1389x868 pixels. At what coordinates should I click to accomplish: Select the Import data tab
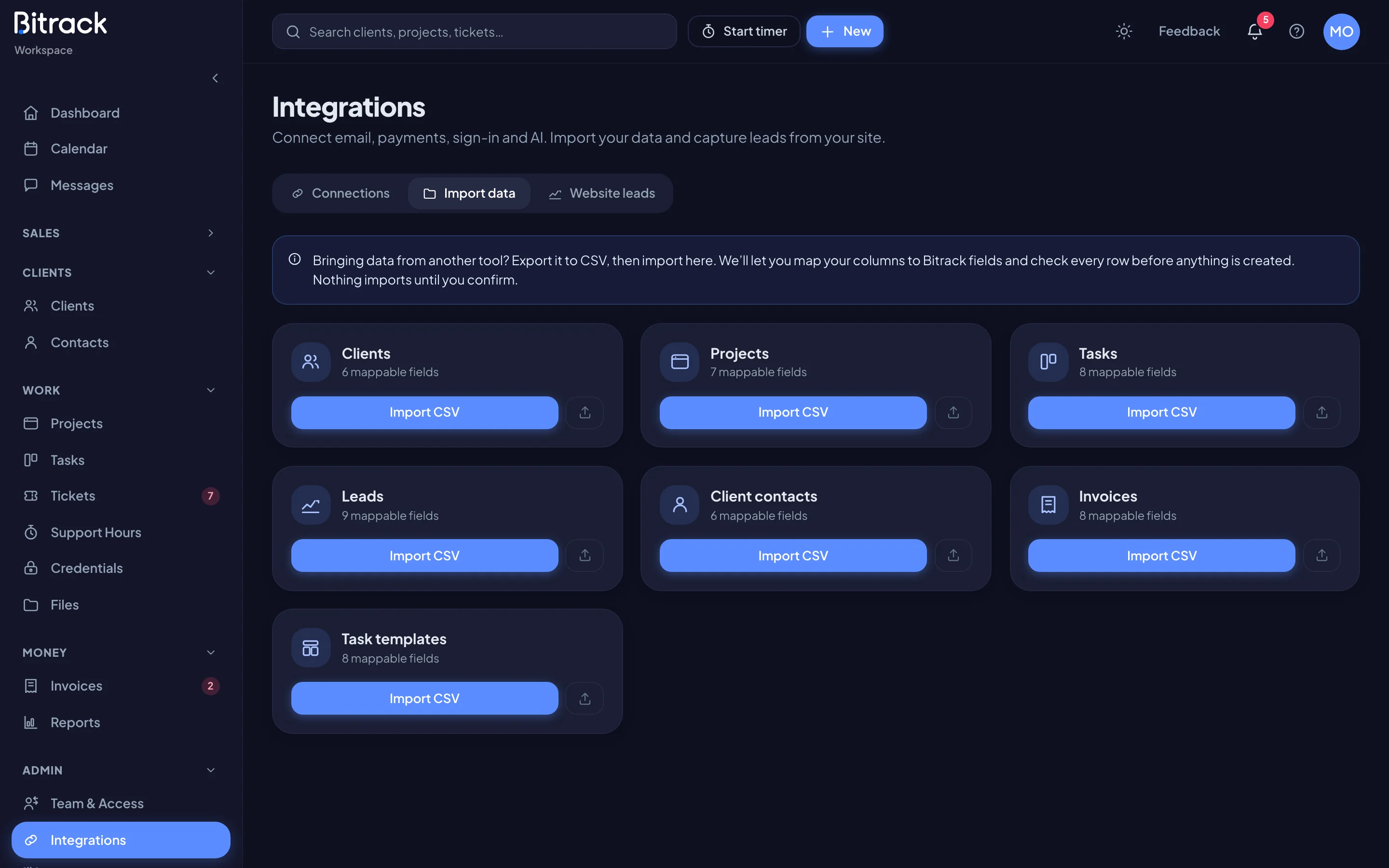tap(469, 193)
